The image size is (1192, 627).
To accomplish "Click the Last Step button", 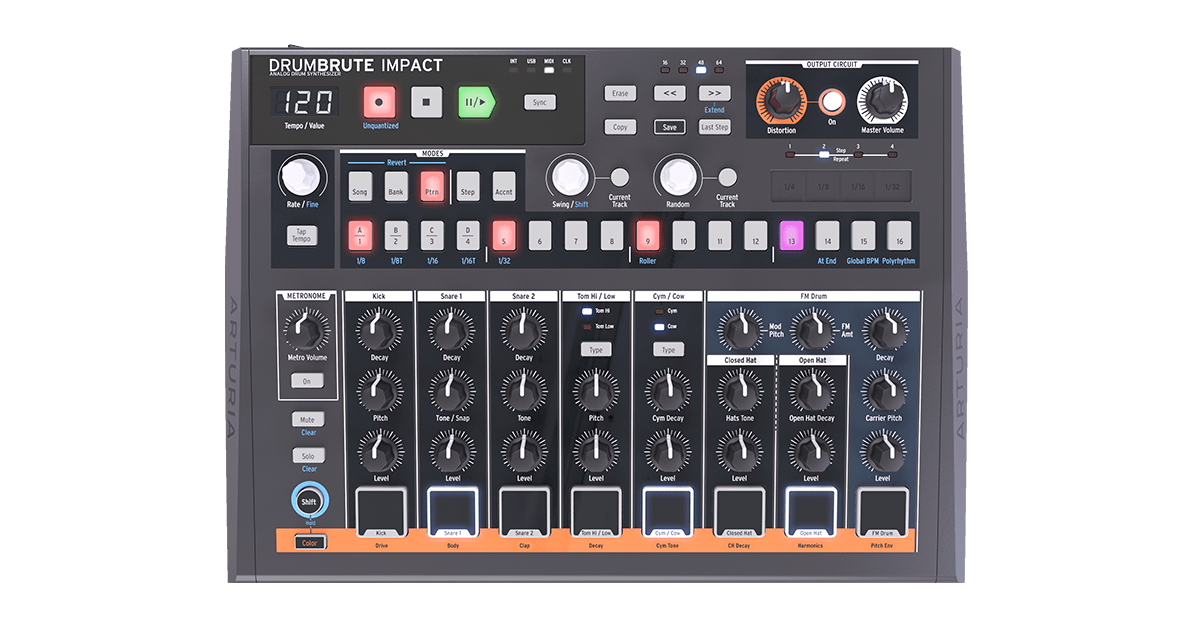I will click(x=715, y=127).
